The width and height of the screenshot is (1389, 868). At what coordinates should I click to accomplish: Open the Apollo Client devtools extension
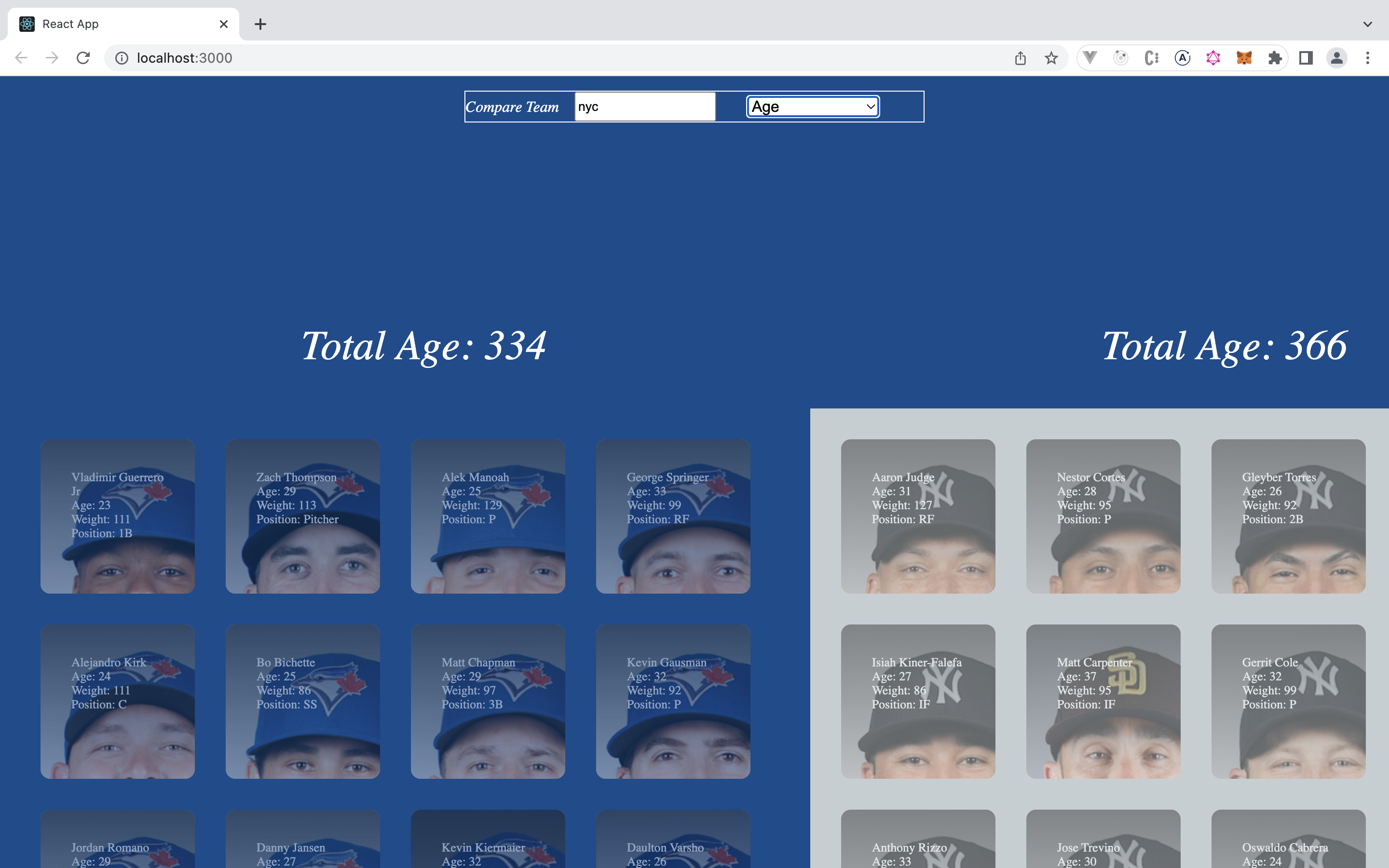pos(1183,58)
